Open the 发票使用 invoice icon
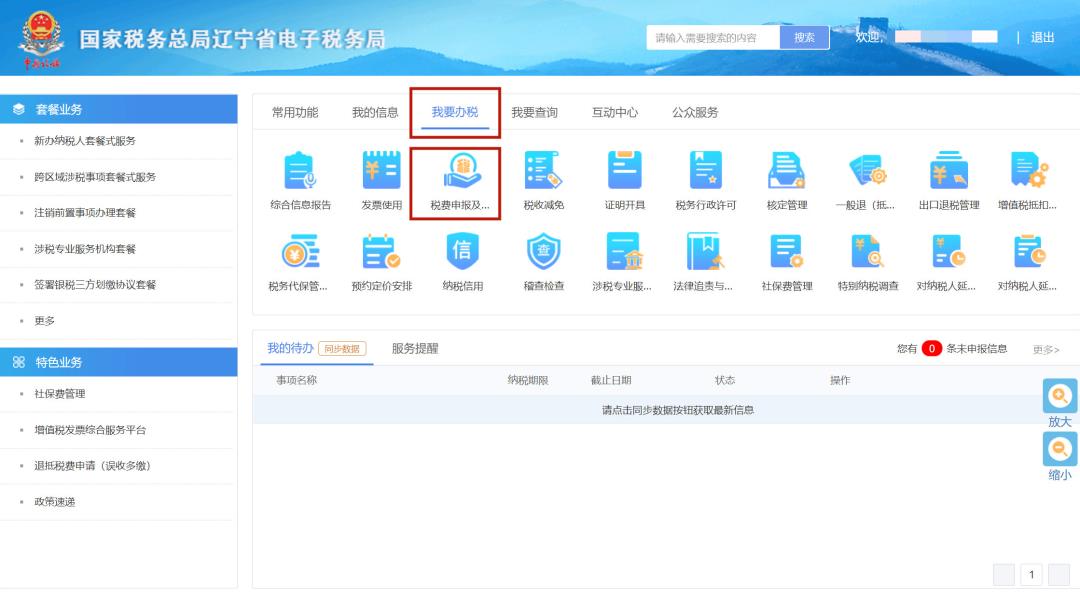The height and width of the screenshot is (600, 1080). click(x=381, y=172)
